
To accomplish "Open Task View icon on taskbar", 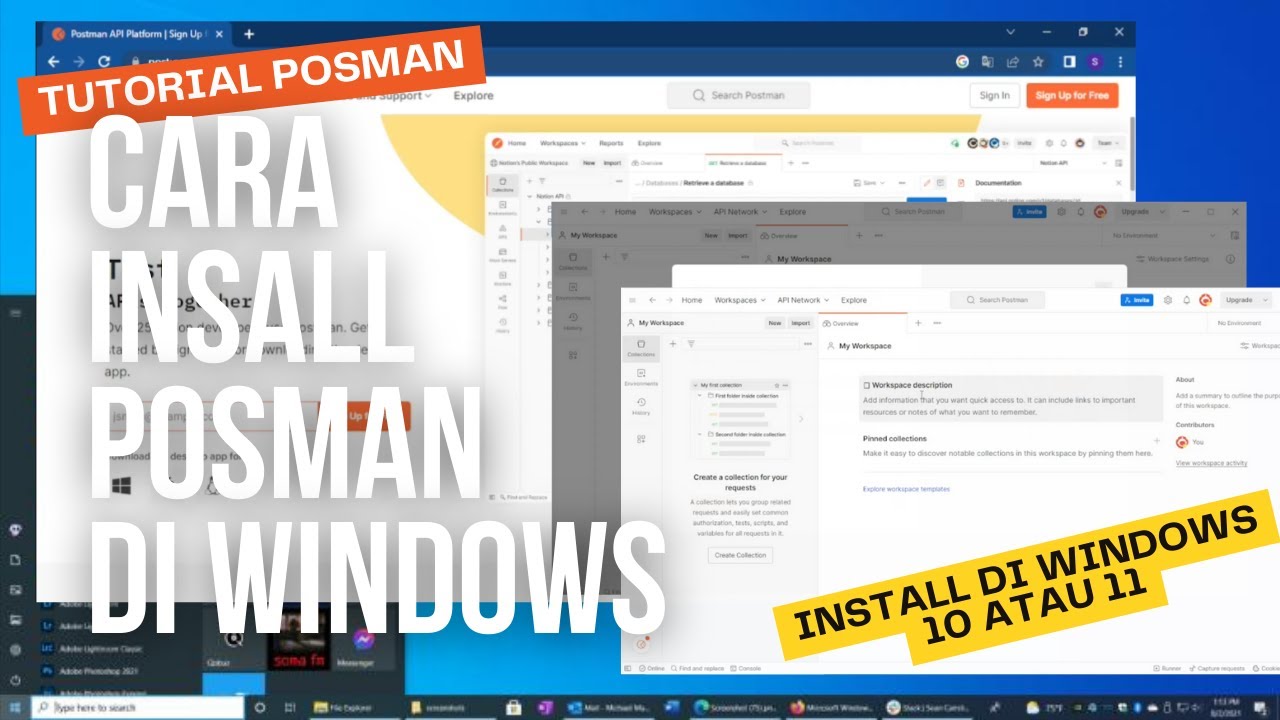I will [289, 707].
